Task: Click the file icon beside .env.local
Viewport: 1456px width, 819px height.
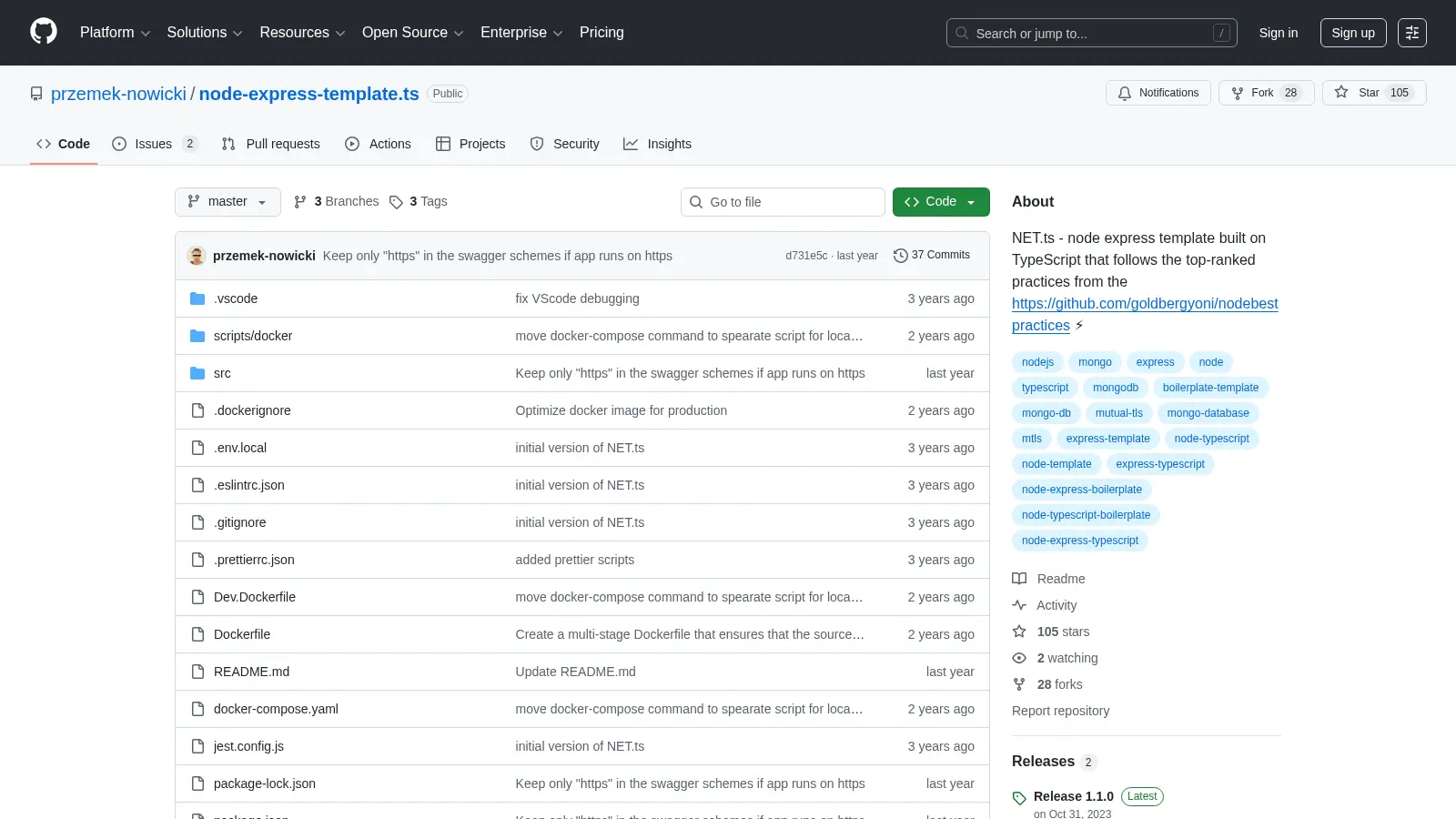Action: [197, 448]
